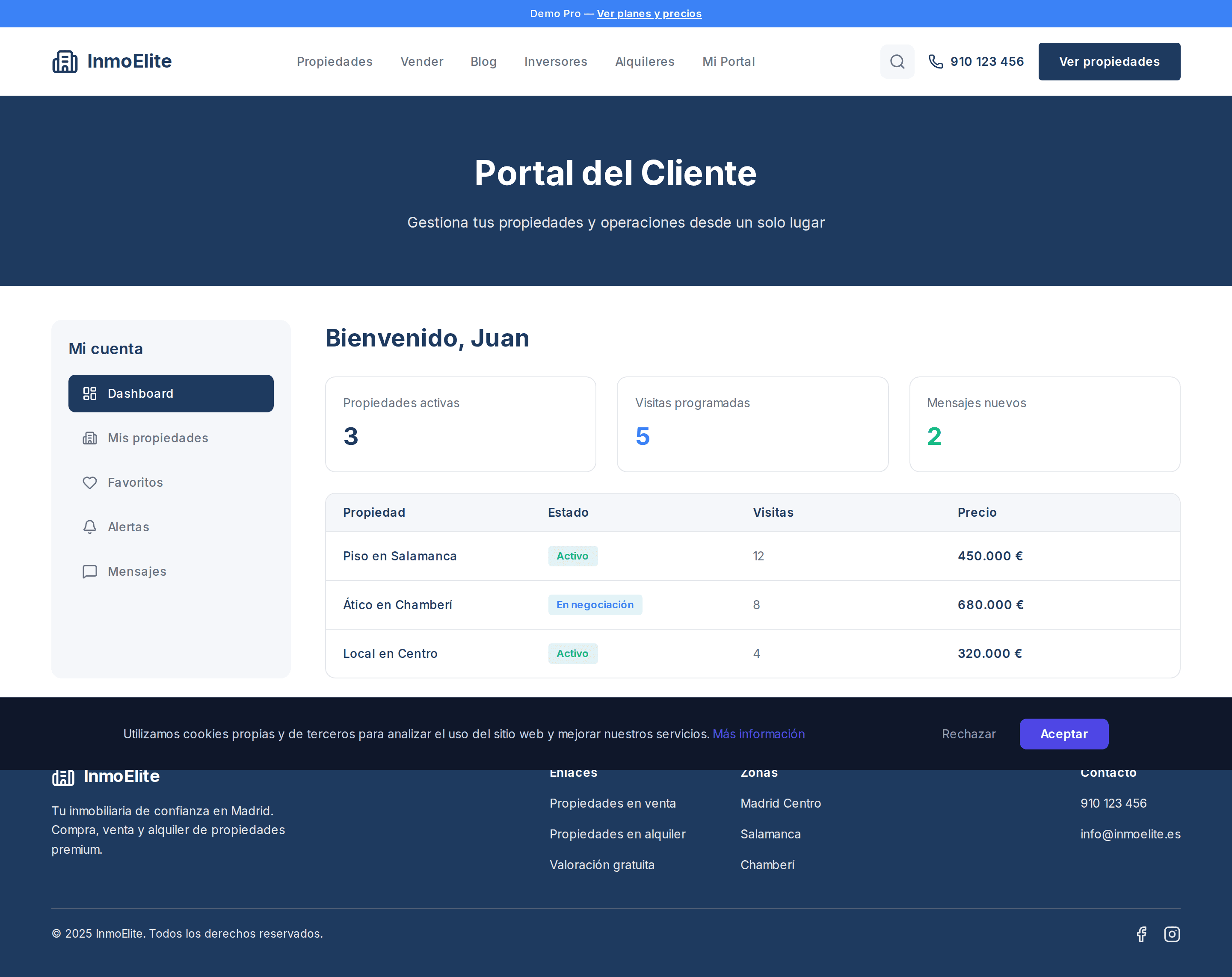Image resolution: width=1232 pixels, height=977 pixels.
Task: Click the Facebook icon in the footer
Action: coord(1141,933)
